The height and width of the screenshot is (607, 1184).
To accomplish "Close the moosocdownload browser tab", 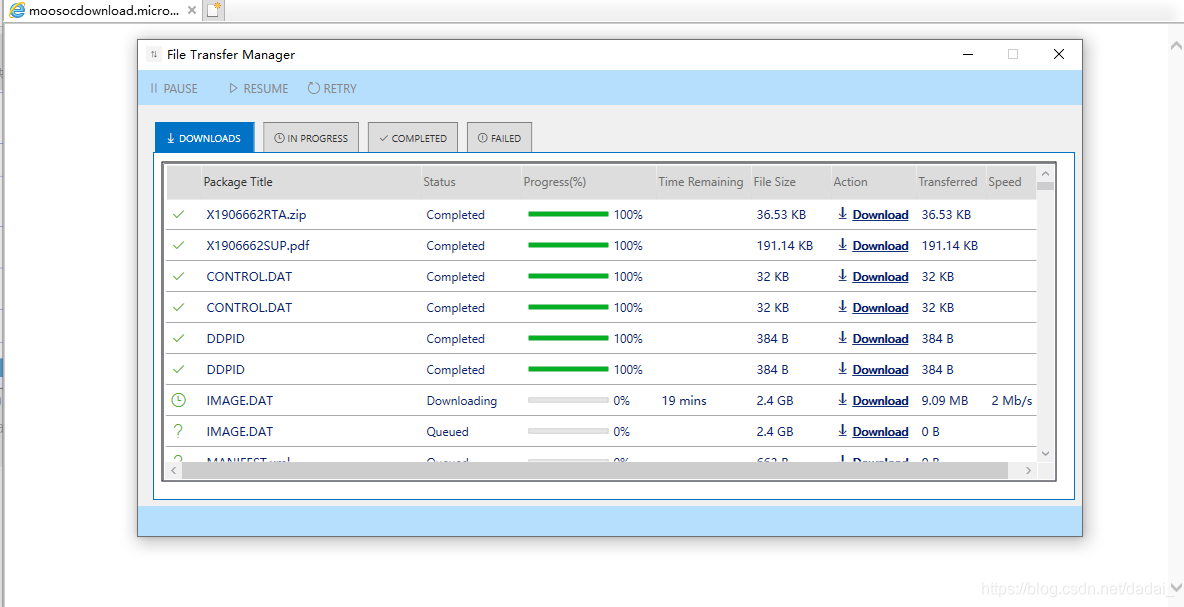I will [x=192, y=11].
